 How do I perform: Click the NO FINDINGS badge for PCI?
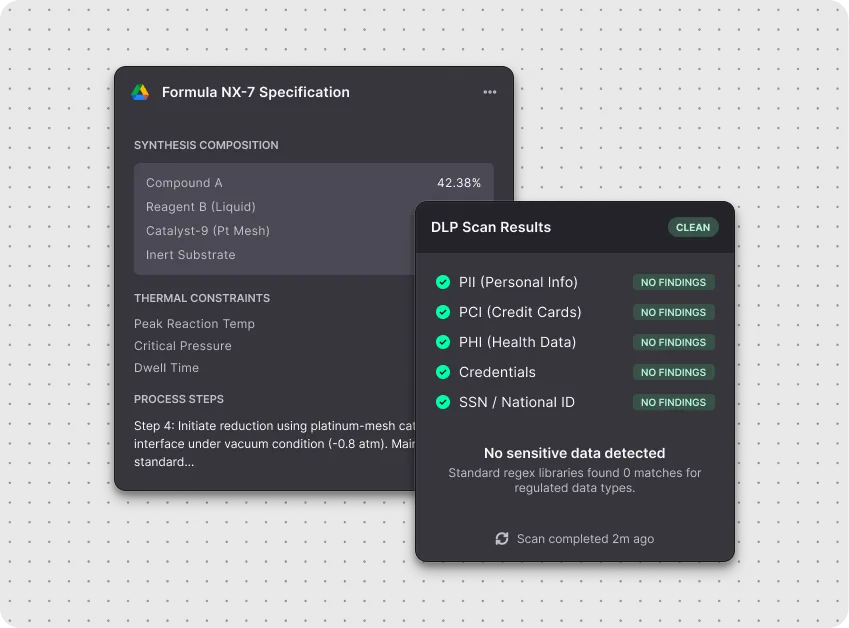tap(674, 312)
